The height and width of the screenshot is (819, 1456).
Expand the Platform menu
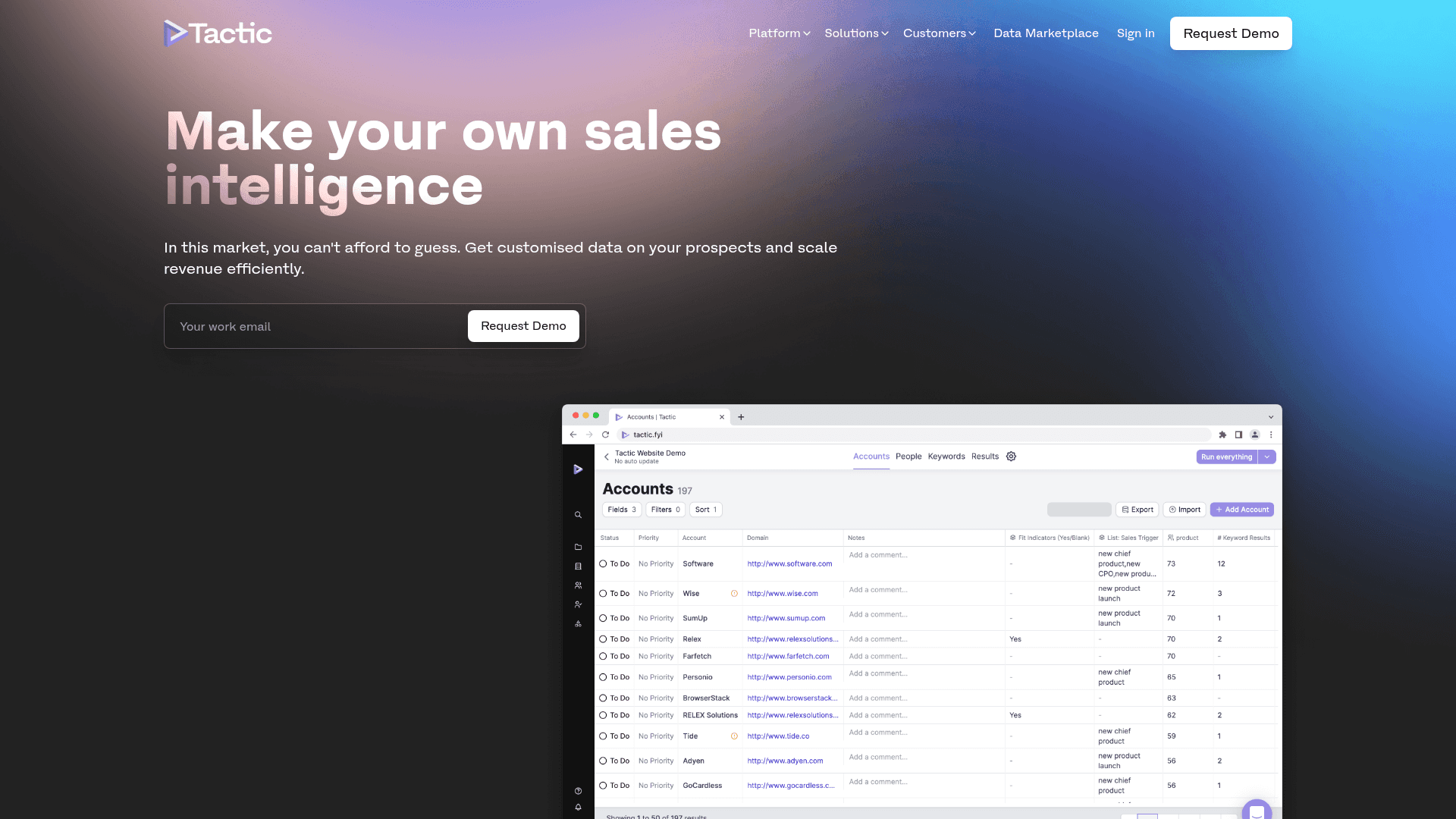[780, 33]
